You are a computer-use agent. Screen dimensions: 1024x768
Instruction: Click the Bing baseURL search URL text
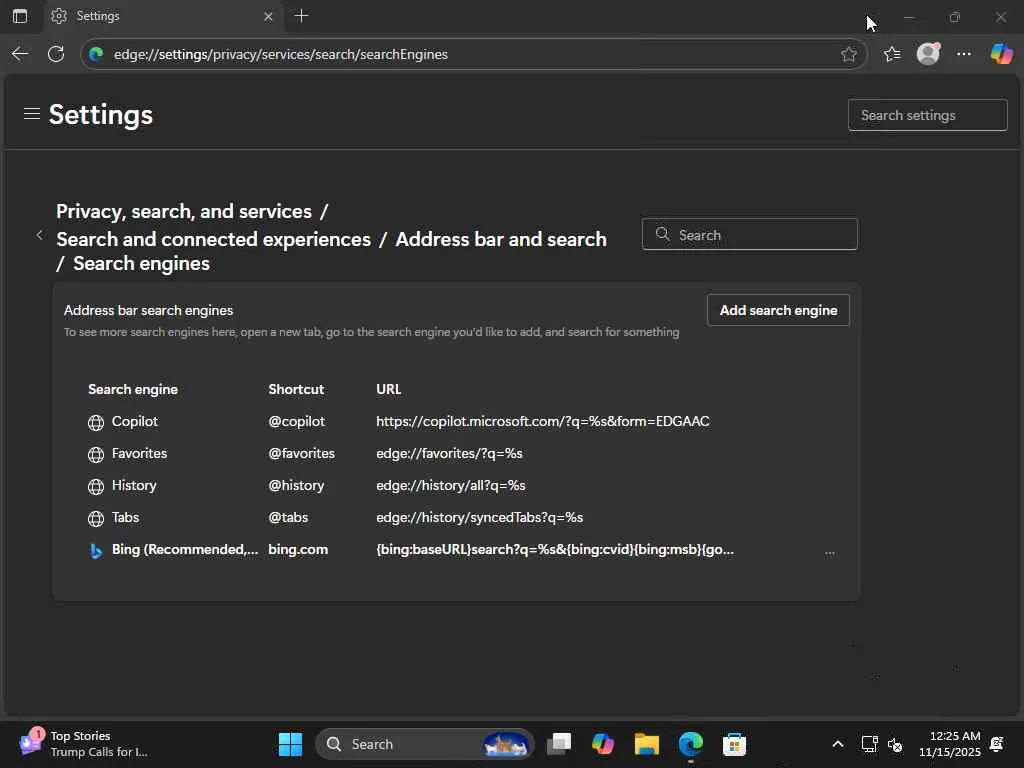point(555,549)
